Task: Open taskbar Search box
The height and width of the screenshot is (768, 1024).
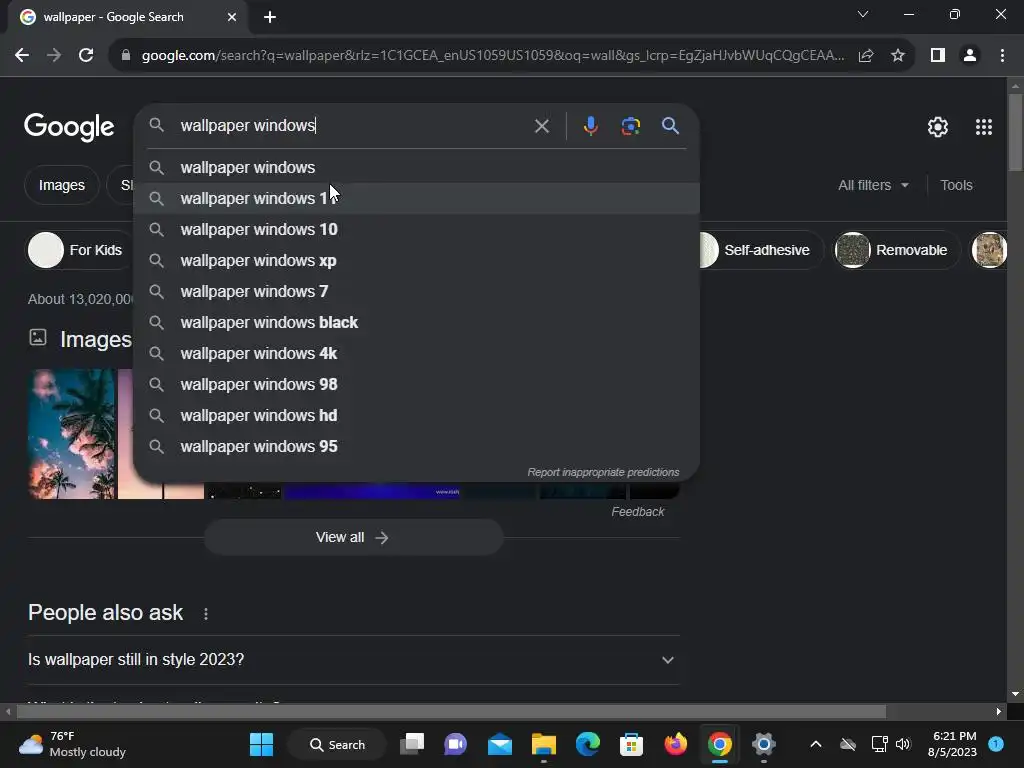Action: [337, 744]
